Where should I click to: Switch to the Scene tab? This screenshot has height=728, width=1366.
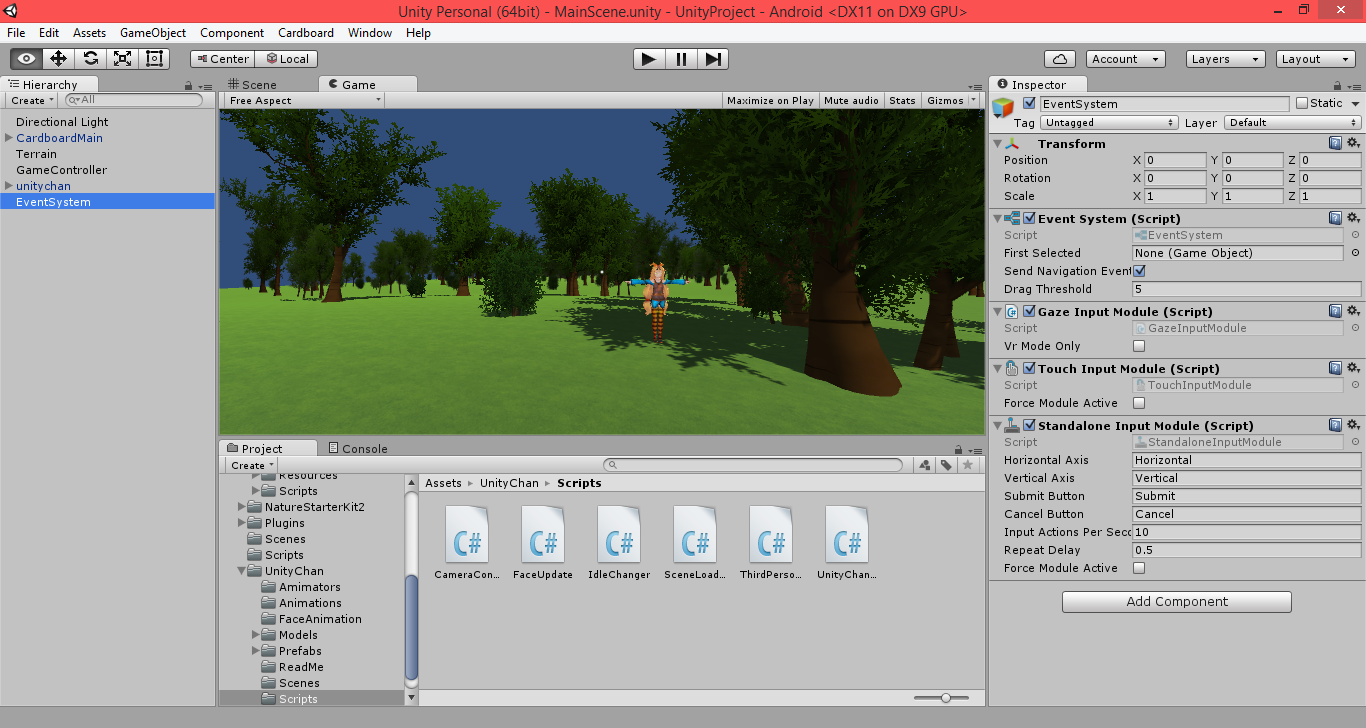coord(252,85)
